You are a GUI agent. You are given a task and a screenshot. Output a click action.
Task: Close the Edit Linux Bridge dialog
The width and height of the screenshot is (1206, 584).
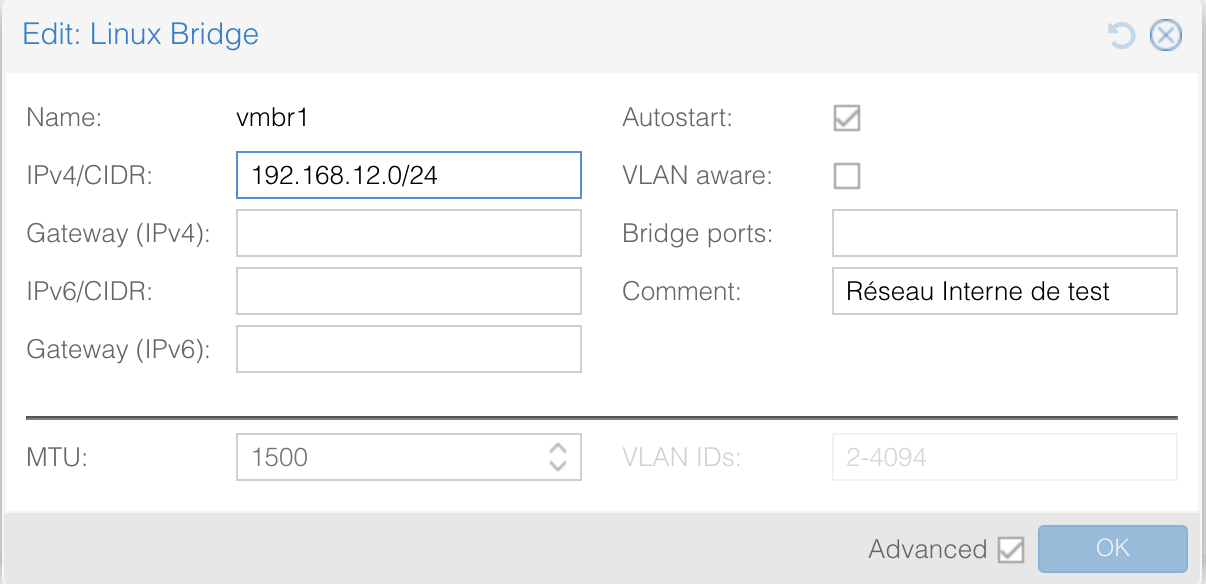pyautogui.click(x=1165, y=37)
